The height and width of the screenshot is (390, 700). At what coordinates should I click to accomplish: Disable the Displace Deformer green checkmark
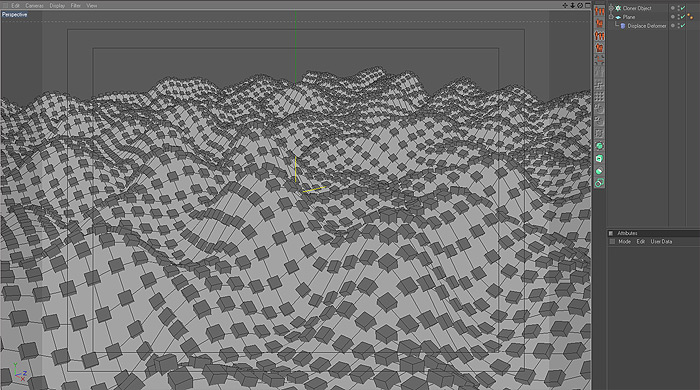[683, 26]
